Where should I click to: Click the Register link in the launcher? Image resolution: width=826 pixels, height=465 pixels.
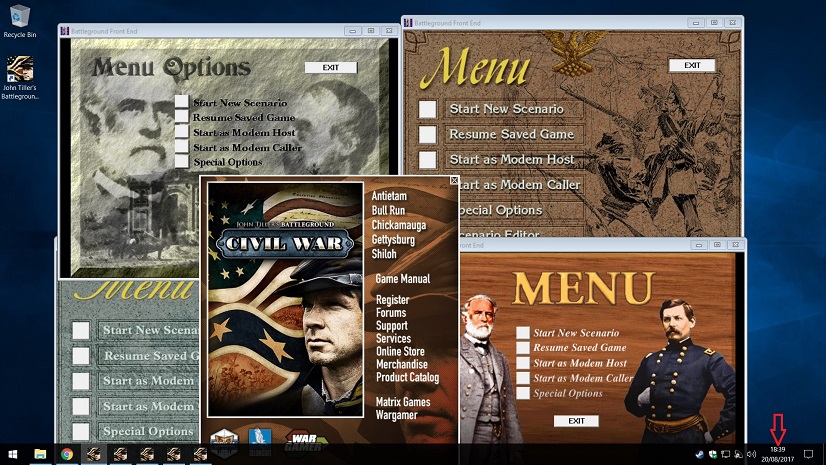(392, 300)
